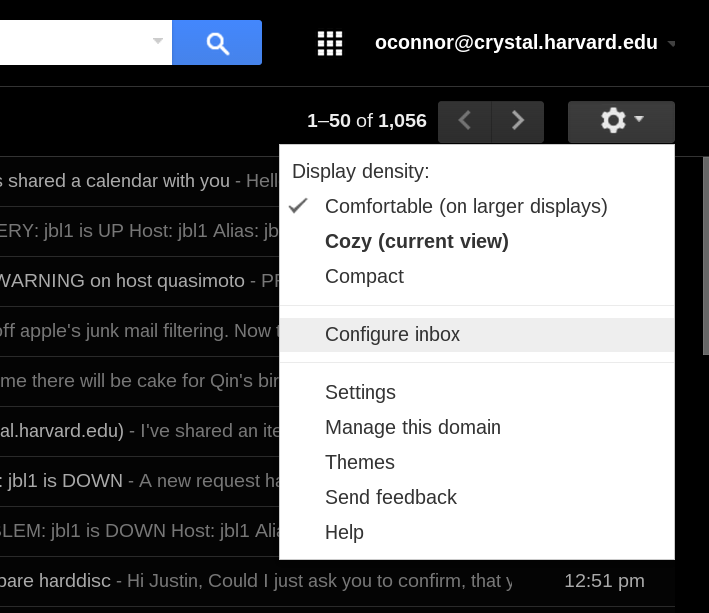709x613 pixels.
Task: Click the small arrow beside the gear
Action: [x=639, y=118]
